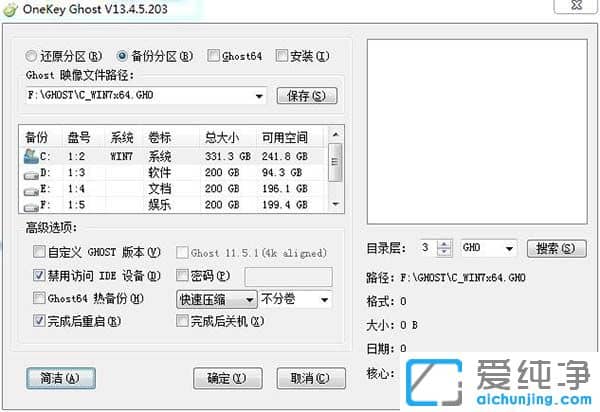
Task: Select the E: drive icon in list
Action: [x=31, y=188]
